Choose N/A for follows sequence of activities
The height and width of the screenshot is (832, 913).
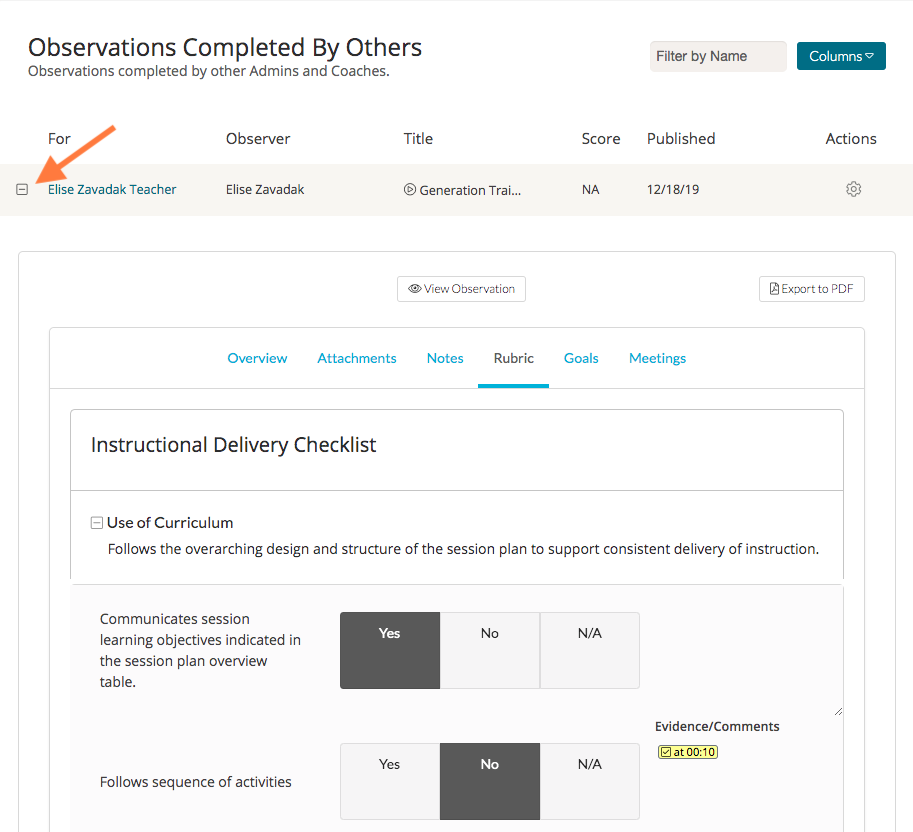(590, 781)
